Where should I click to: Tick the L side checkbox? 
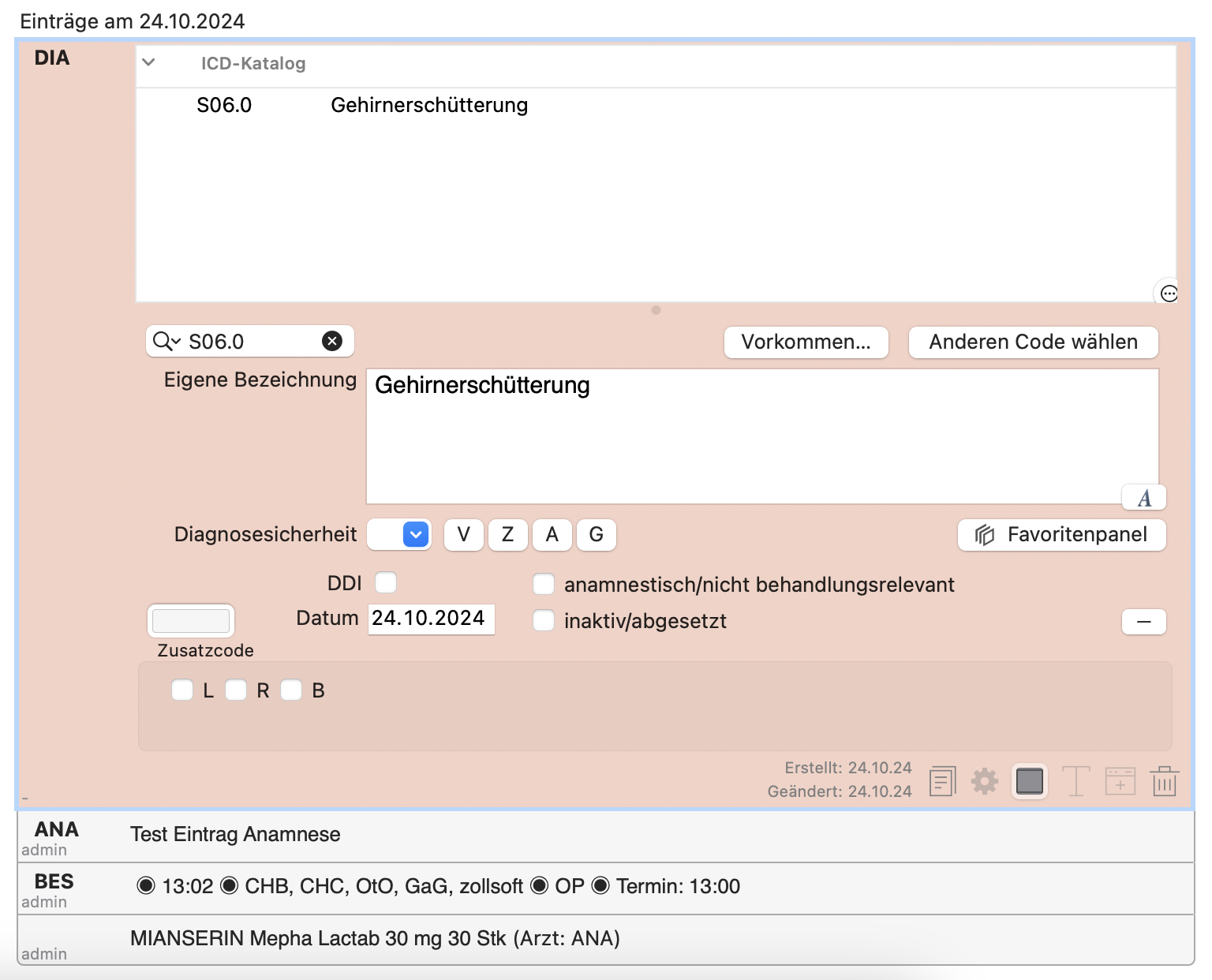[182, 690]
